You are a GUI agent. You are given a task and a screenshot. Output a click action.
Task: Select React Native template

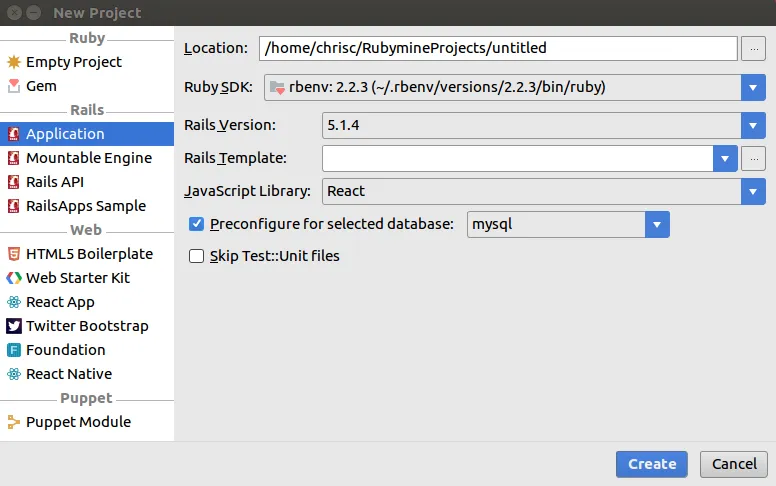pos(87,374)
